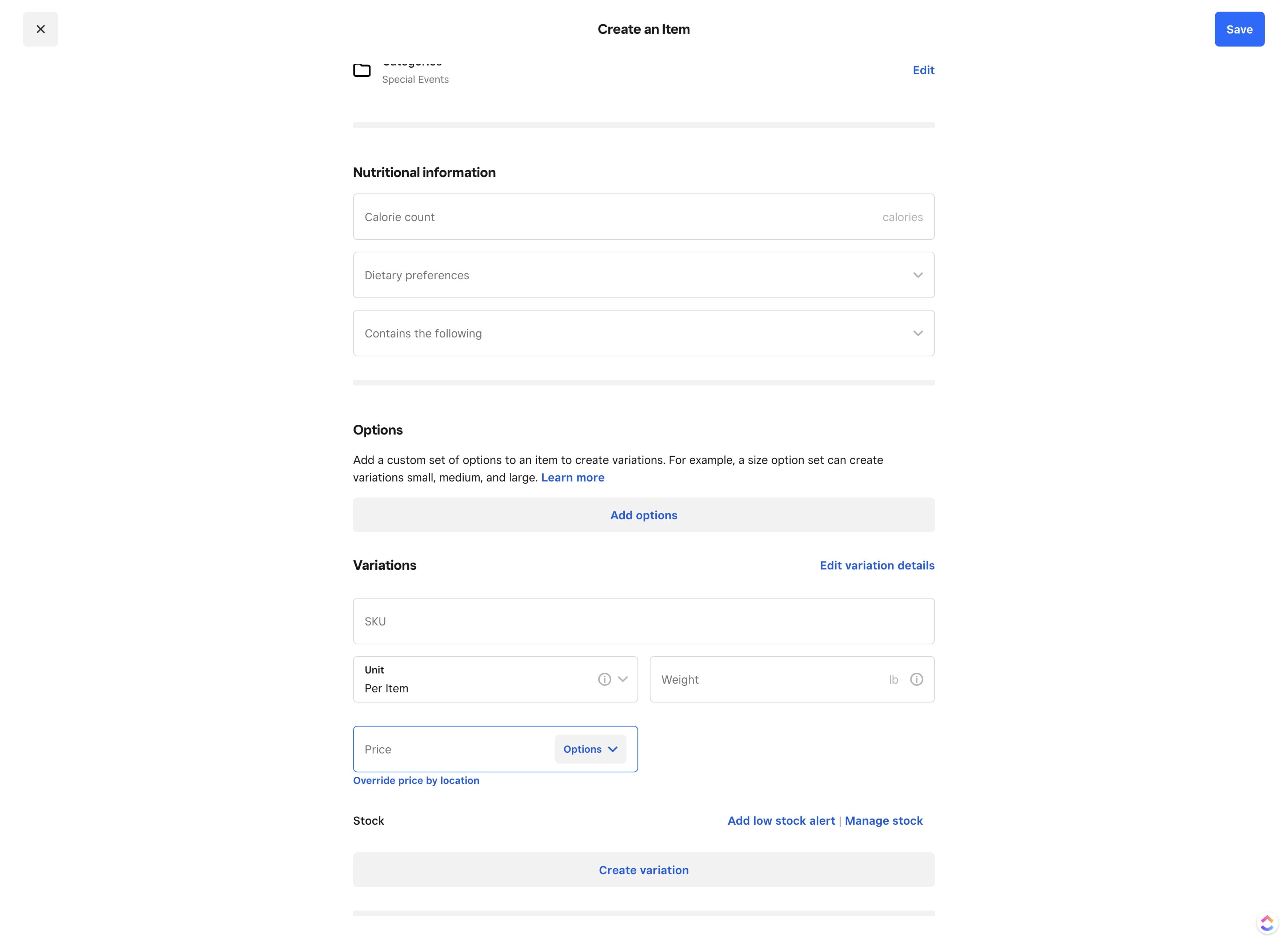The width and height of the screenshot is (1288, 944).
Task: Expand the Dietary preferences dropdown
Action: [643, 275]
